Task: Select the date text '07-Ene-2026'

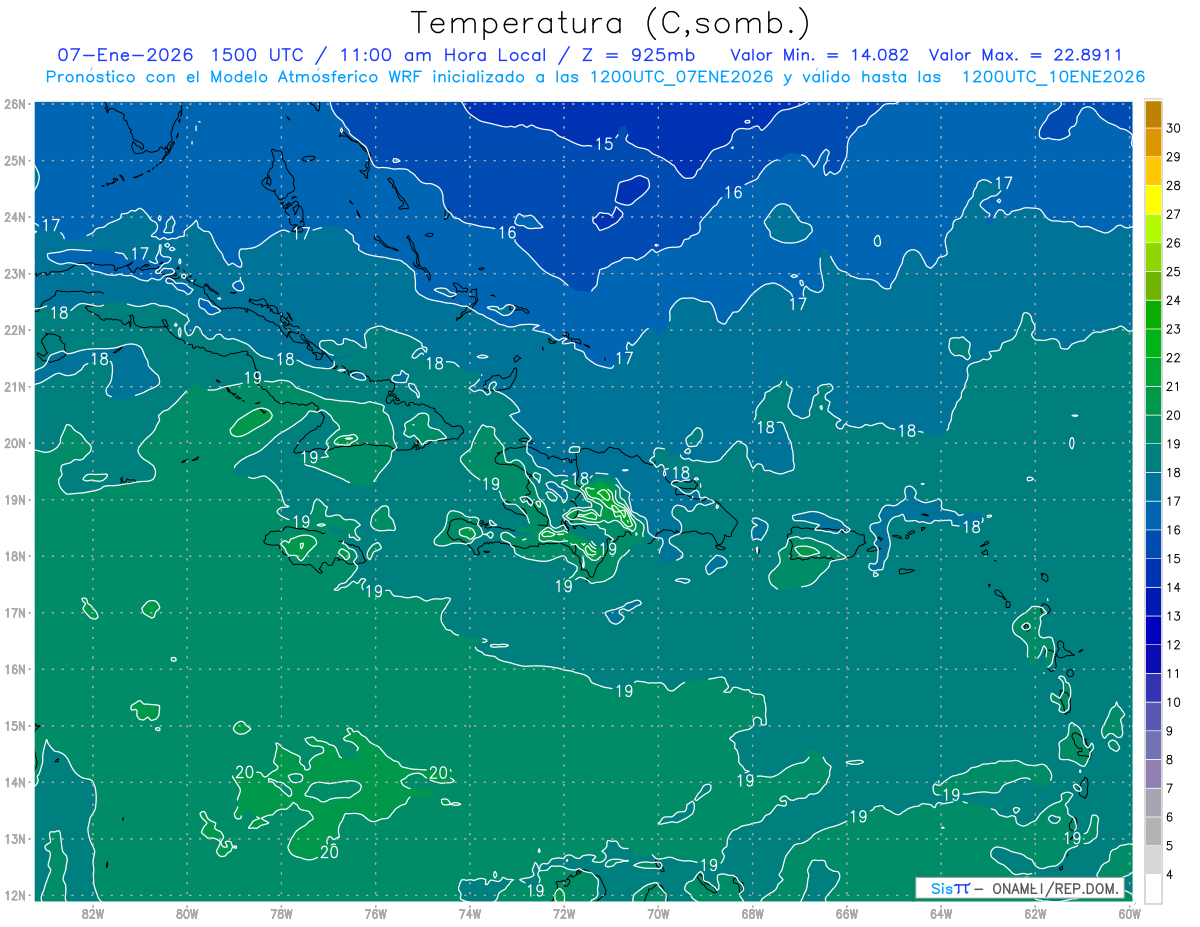Action: click(124, 55)
